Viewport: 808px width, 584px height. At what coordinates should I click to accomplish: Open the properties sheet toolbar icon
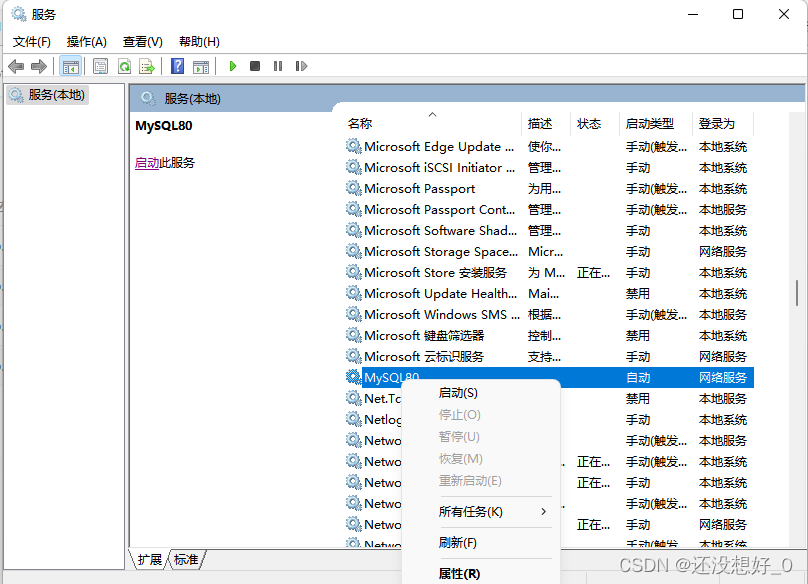click(x=100, y=66)
